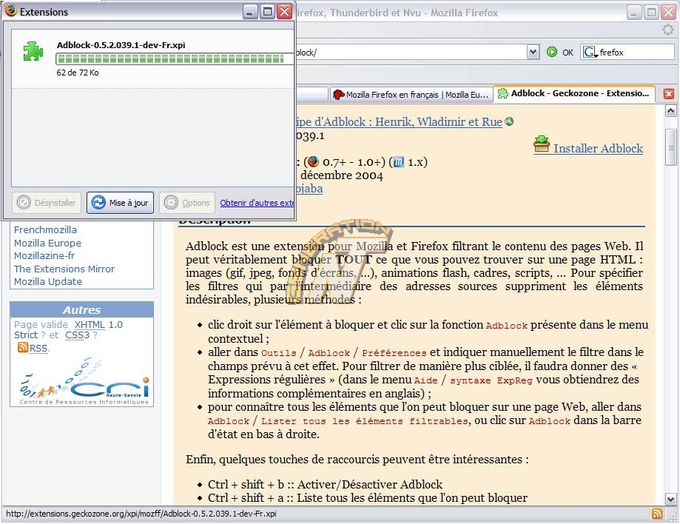Click the Autres sidebar section header
The width and height of the screenshot is (680, 524).
click(82, 310)
